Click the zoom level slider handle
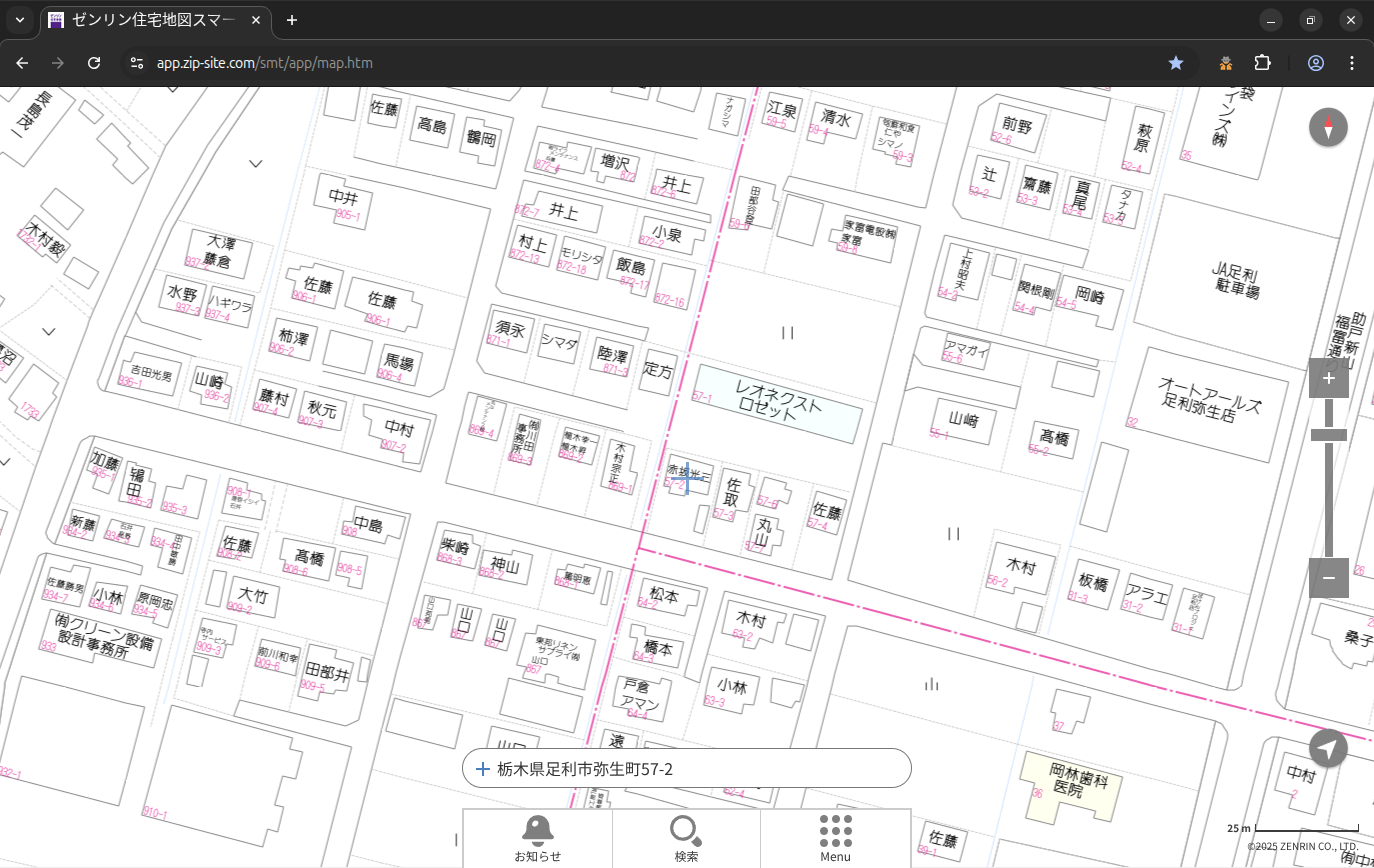 point(1328,435)
